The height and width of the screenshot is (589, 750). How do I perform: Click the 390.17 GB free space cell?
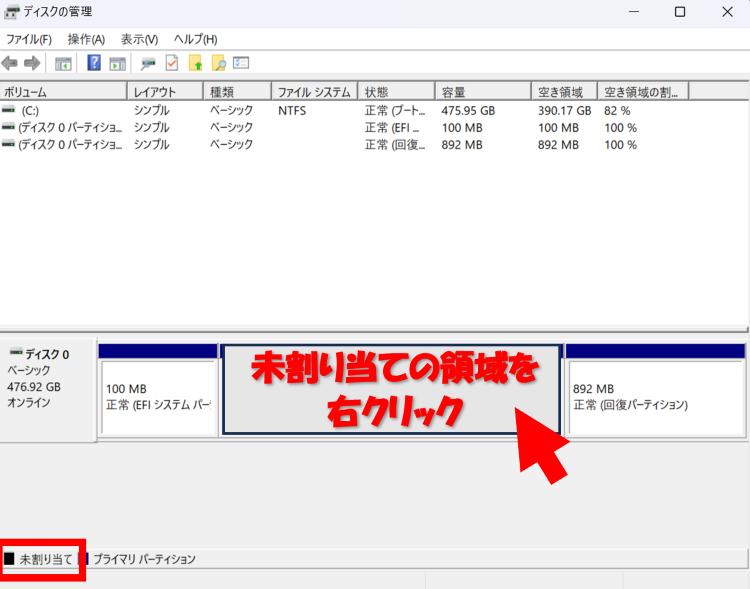[x=564, y=111]
